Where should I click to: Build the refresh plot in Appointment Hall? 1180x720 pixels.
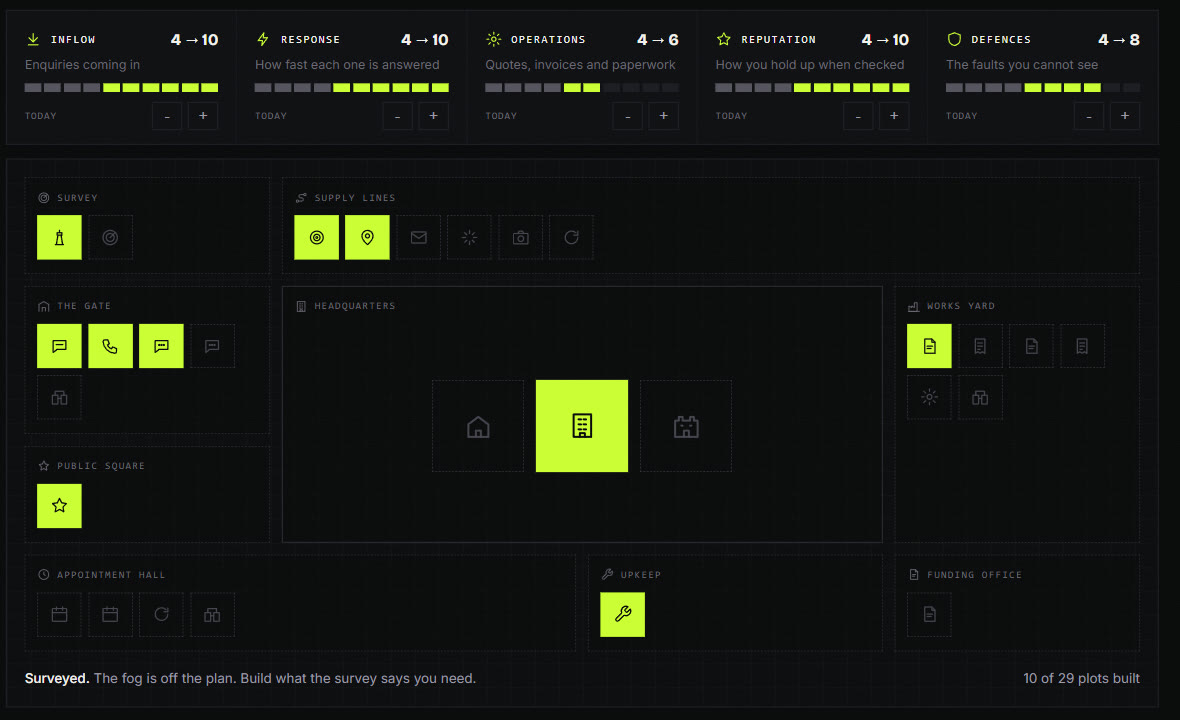click(x=161, y=615)
